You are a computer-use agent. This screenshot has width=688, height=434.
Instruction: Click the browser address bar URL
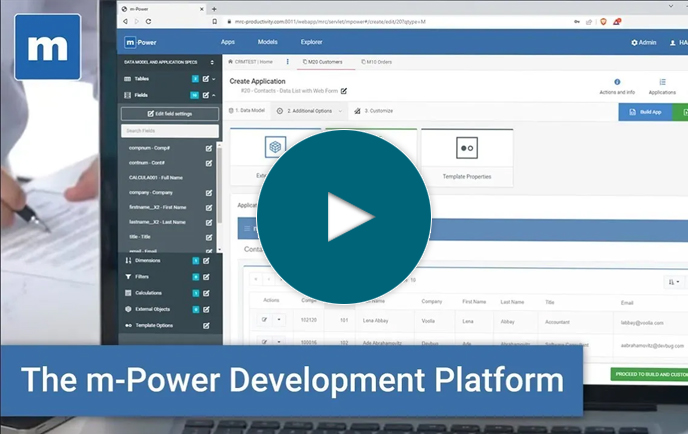(330, 22)
